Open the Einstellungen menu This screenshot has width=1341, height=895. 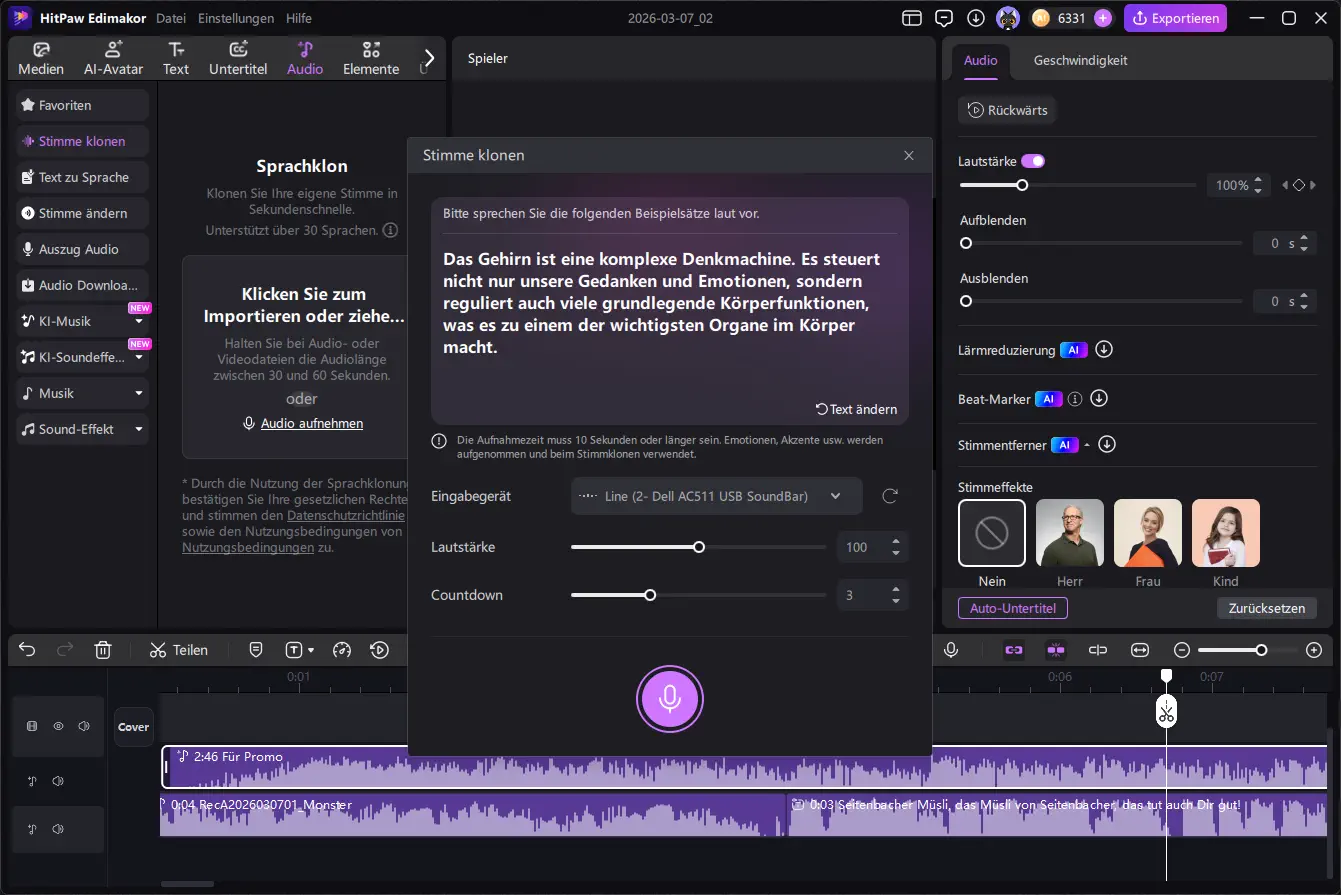click(x=236, y=18)
